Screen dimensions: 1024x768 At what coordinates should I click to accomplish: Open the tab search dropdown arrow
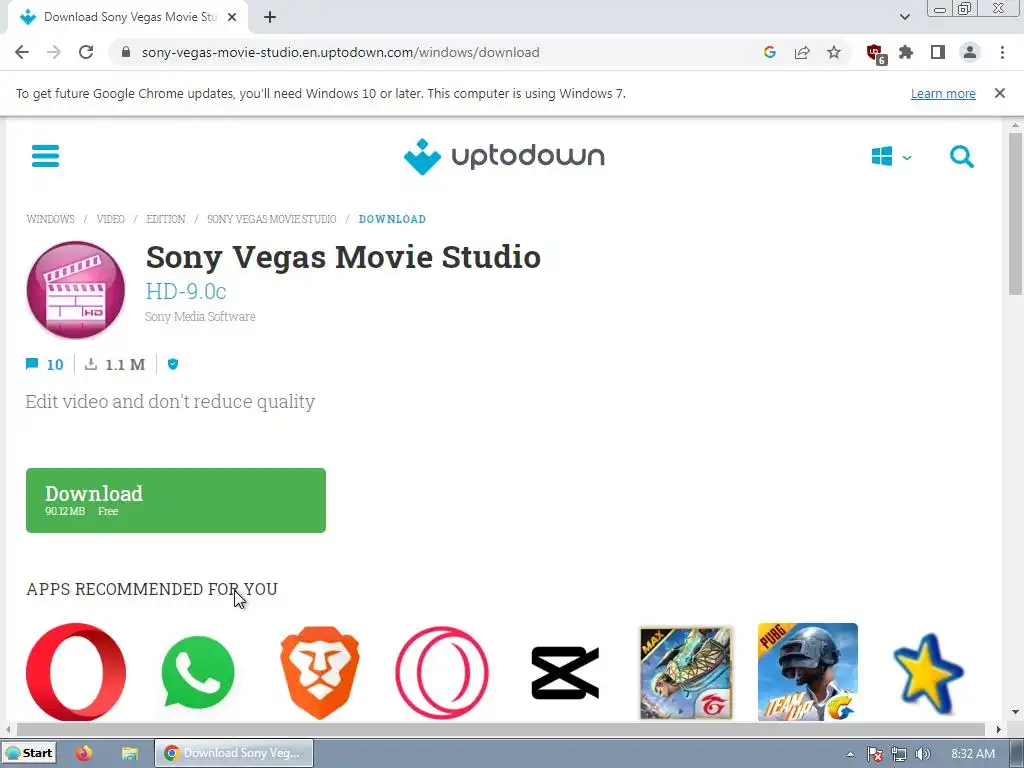tap(904, 17)
